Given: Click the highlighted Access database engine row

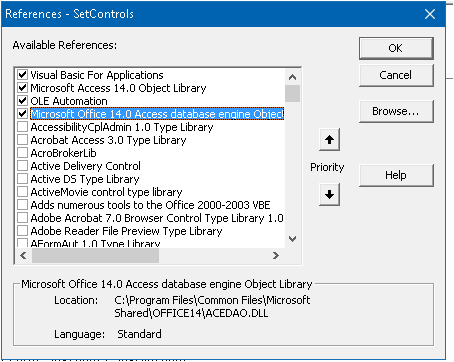Looking at the screenshot, I should (x=157, y=114).
